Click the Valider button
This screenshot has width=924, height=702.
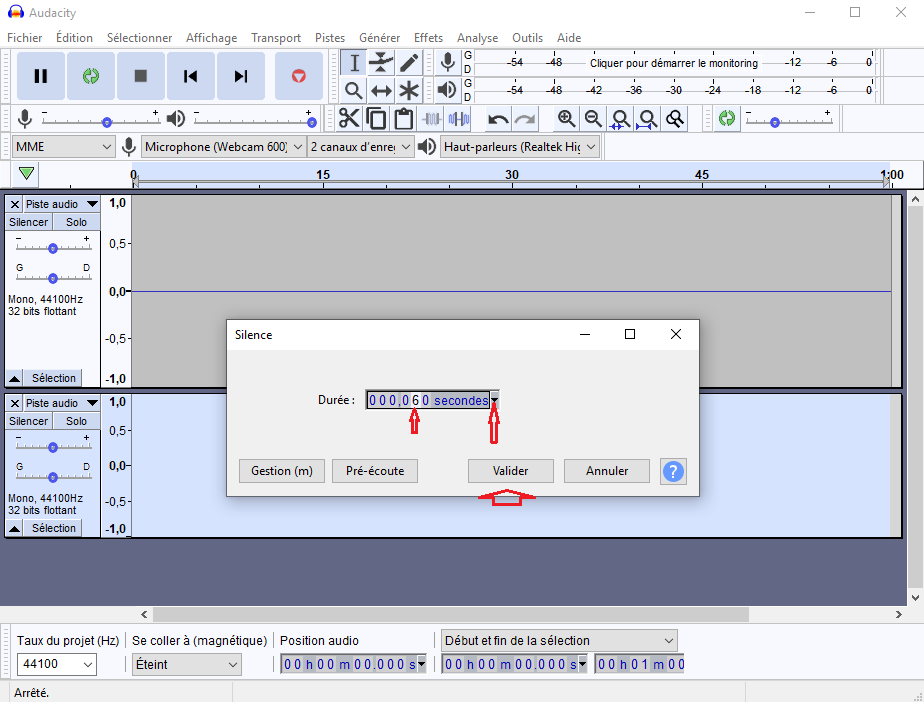coord(510,471)
